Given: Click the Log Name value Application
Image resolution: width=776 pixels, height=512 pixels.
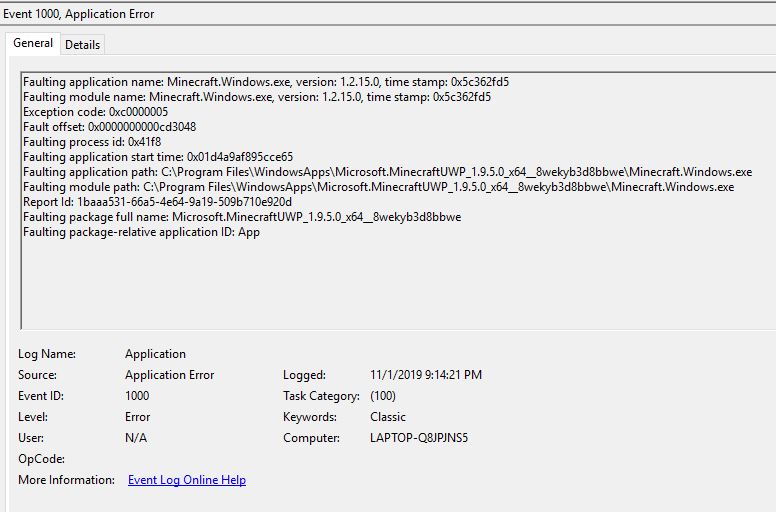Looking at the screenshot, I should click(155, 354).
